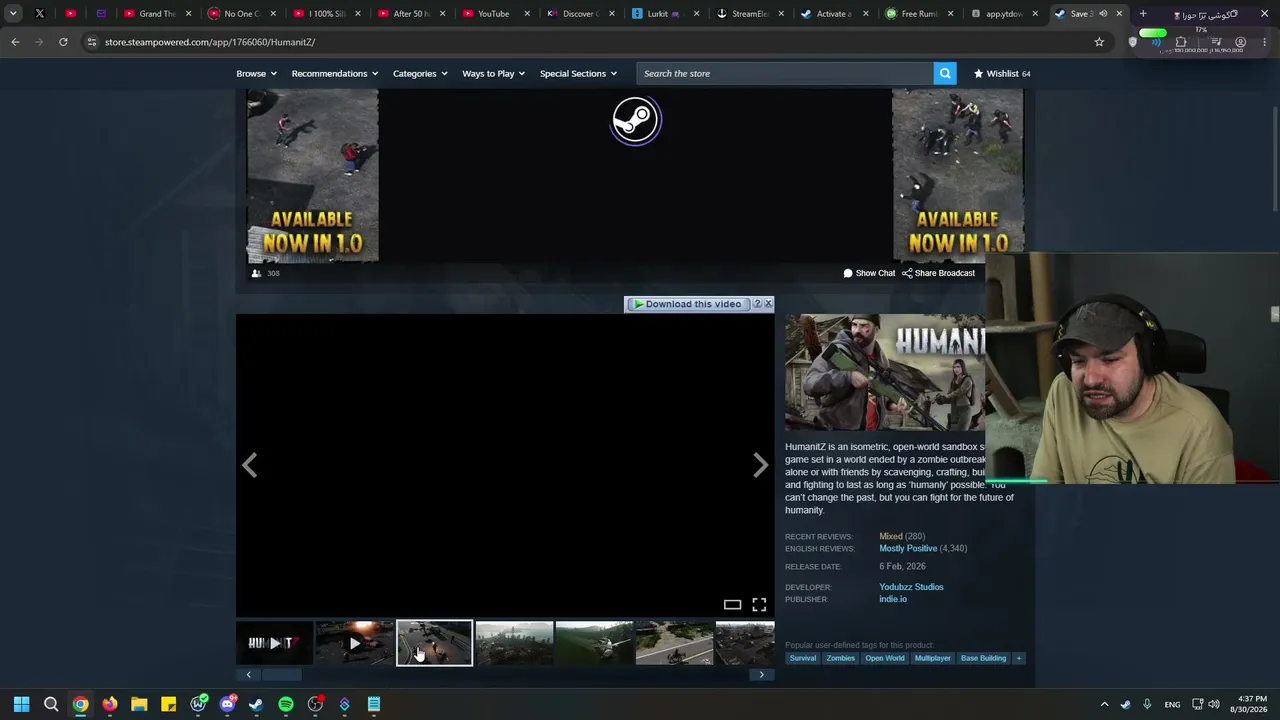Image resolution: width=1280 pixels, height=720 pixels.
Task: Go to the previous media item arrow
Action: 249,465
